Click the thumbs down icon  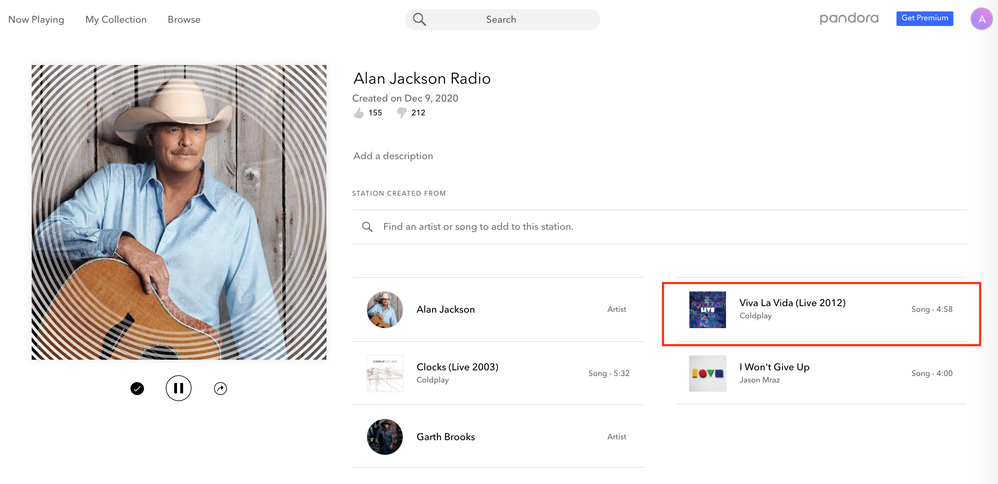[x=402, y=113]
